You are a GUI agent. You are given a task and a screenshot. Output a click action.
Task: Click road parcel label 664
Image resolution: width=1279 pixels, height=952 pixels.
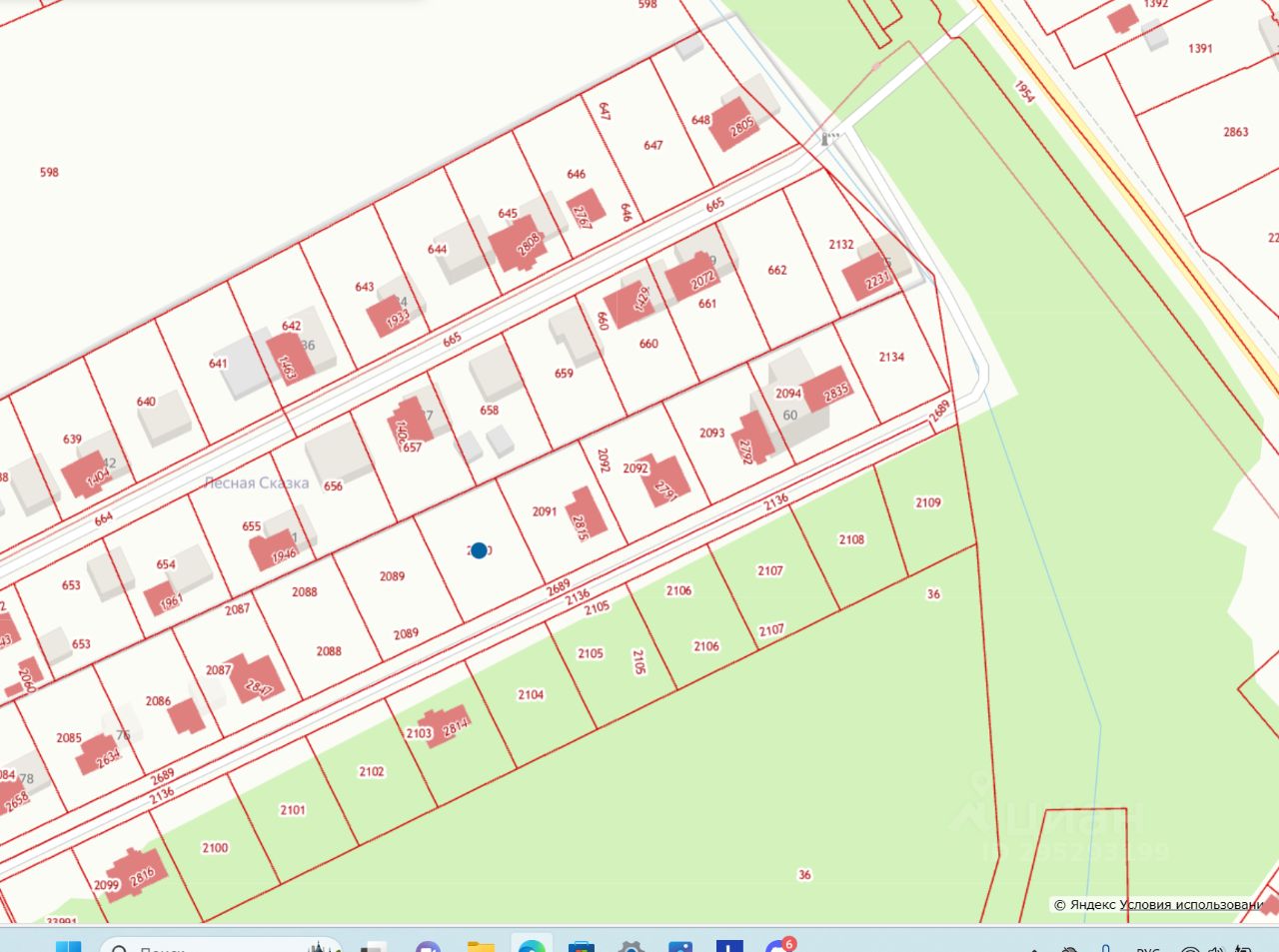[x=104, y=518]
